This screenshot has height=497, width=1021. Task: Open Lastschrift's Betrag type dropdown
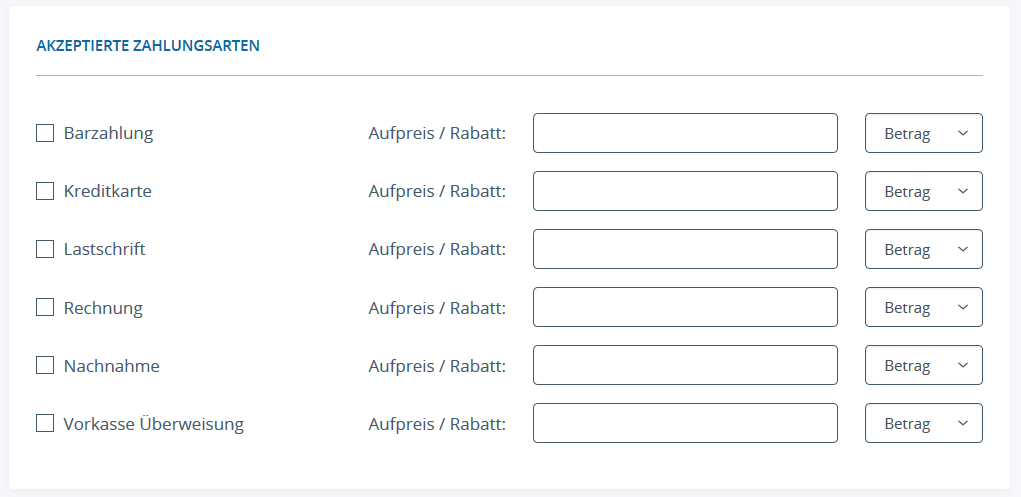point(923,249)
